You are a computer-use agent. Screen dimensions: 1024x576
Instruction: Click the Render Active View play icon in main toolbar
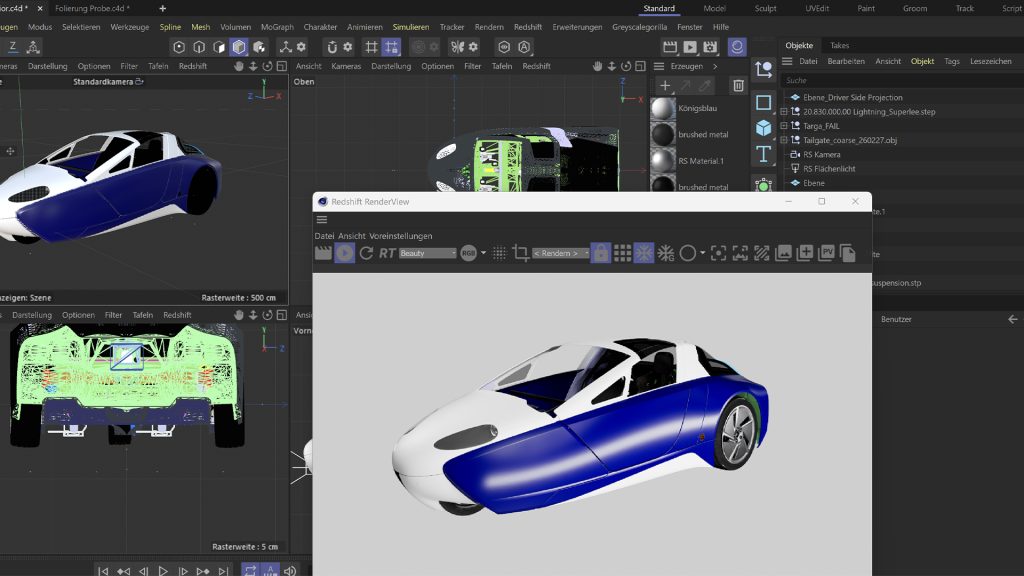[690, 47]
